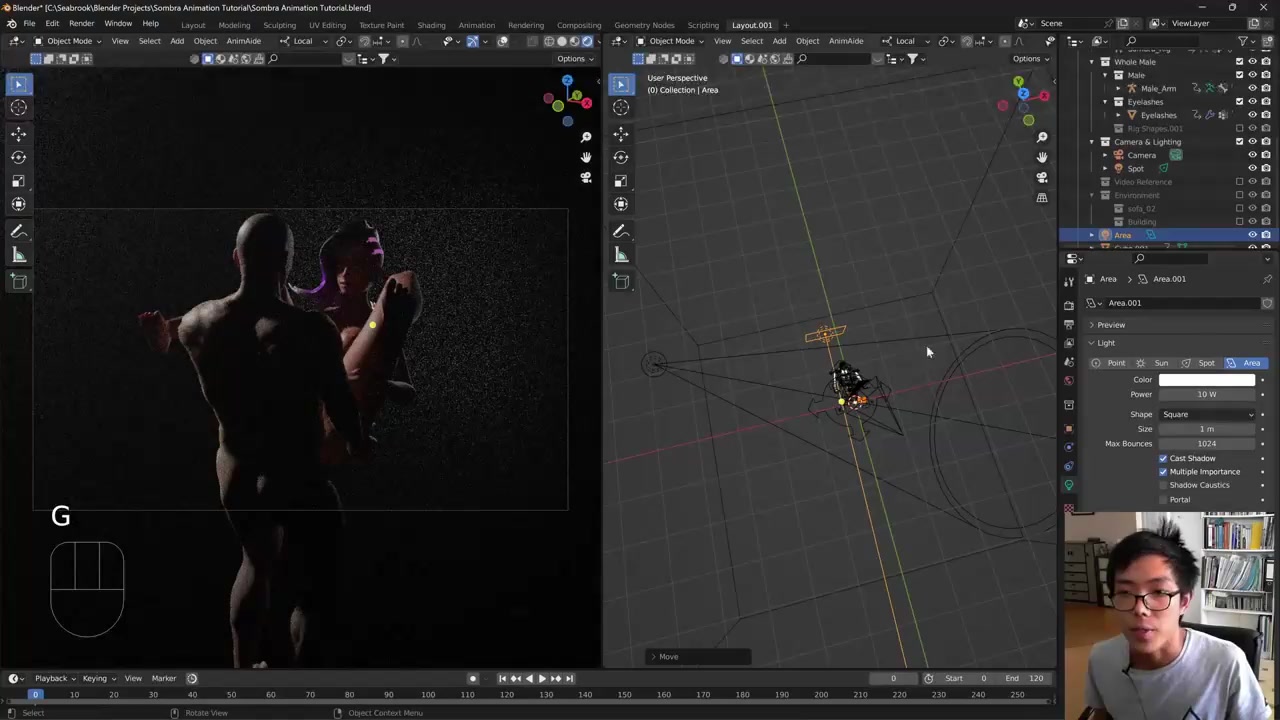Open Object Mode dropdown in left viewport
This screenshot has width=1280, height=720.
click(x=69, y=41)
